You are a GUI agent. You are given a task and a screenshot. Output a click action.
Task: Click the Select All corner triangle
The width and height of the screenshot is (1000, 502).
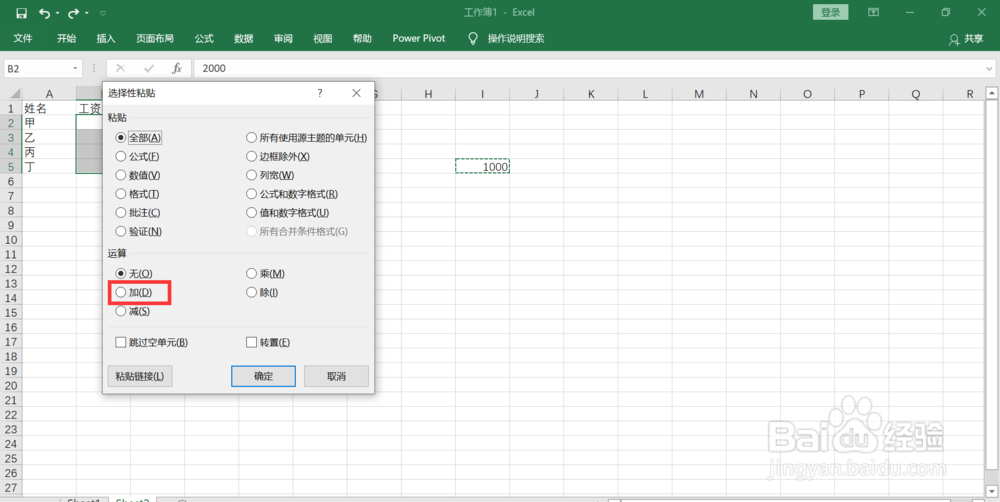click(15, 94)
